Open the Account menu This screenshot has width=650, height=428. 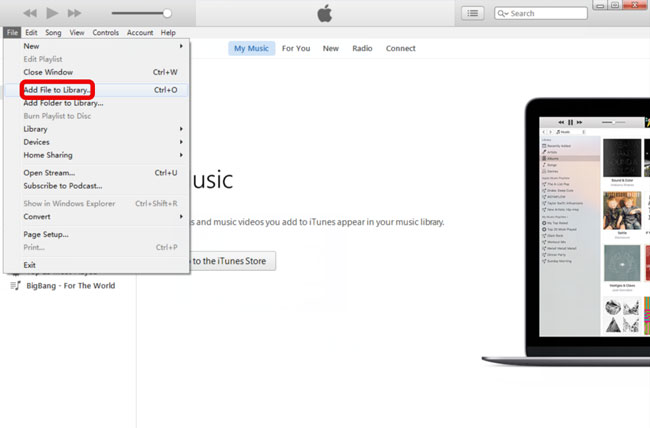pos(140,32)
